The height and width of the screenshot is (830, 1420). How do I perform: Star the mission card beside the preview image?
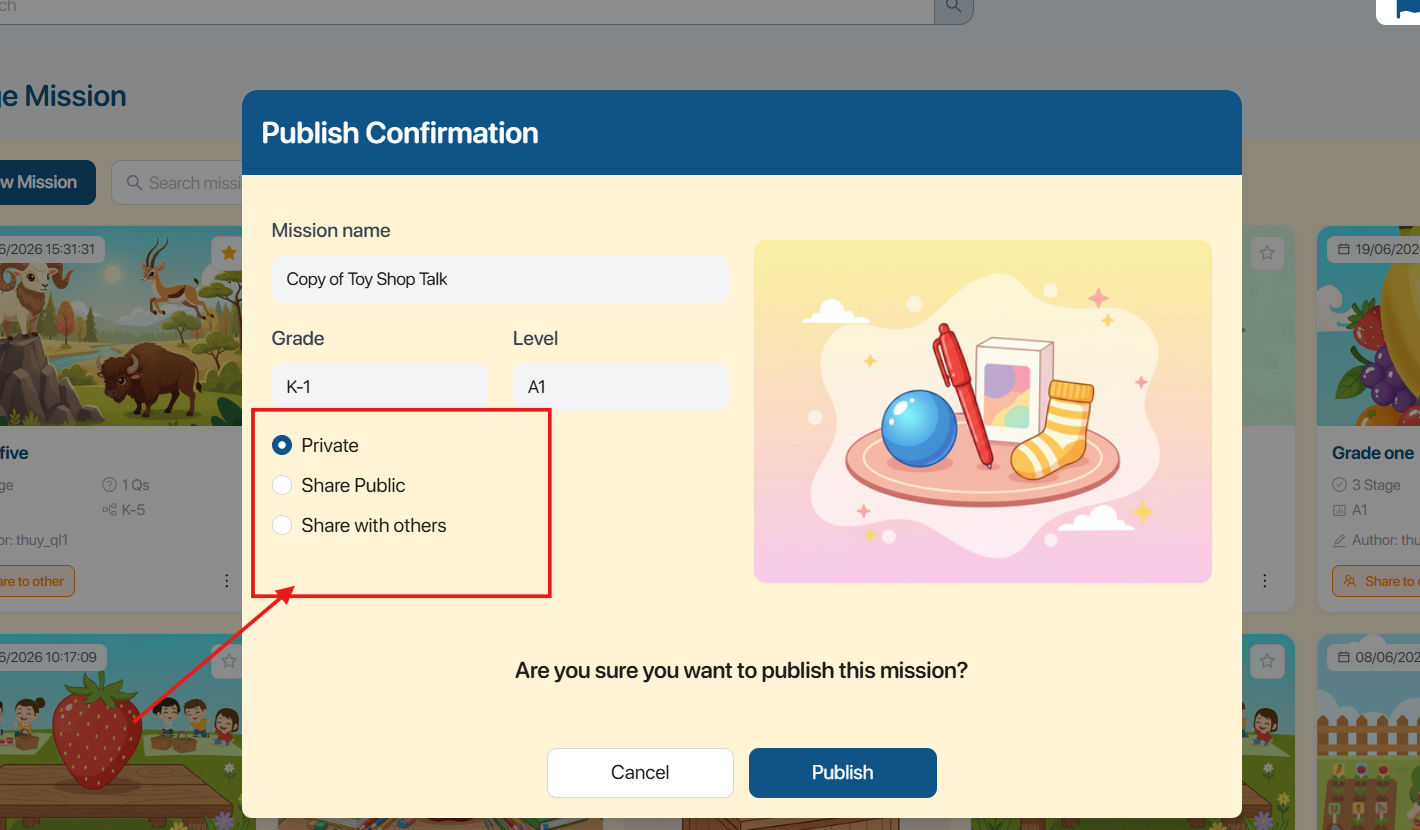(1267, 253)
